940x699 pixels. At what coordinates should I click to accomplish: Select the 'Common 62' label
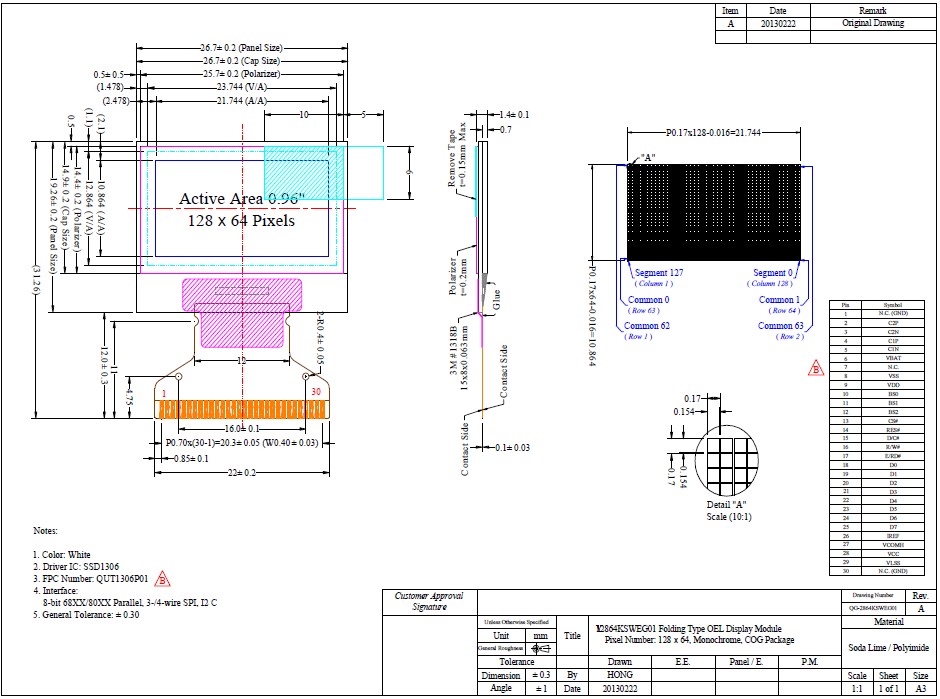[647, 326]
